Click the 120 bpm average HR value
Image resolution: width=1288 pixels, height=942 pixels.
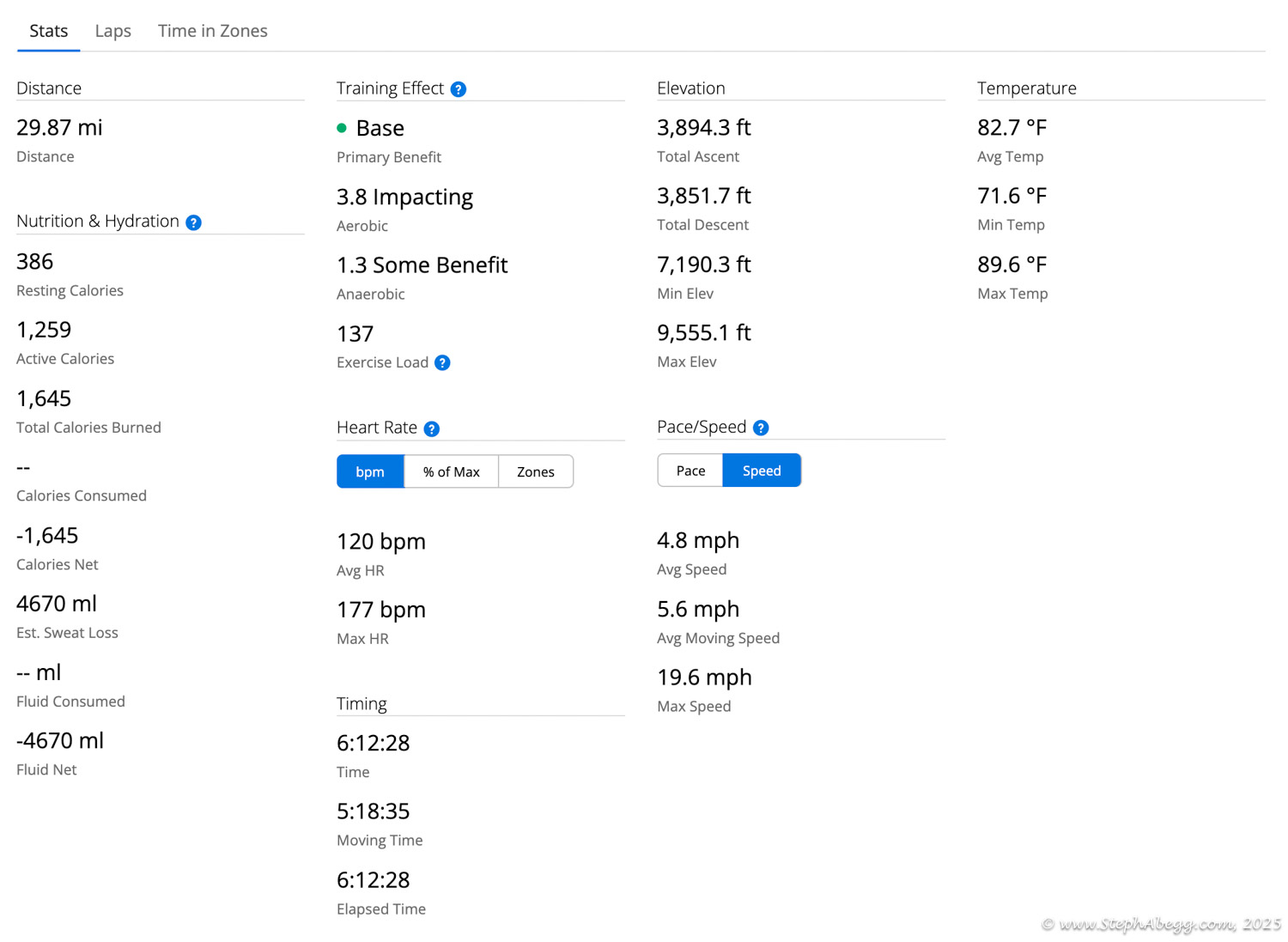pos(381,542)
